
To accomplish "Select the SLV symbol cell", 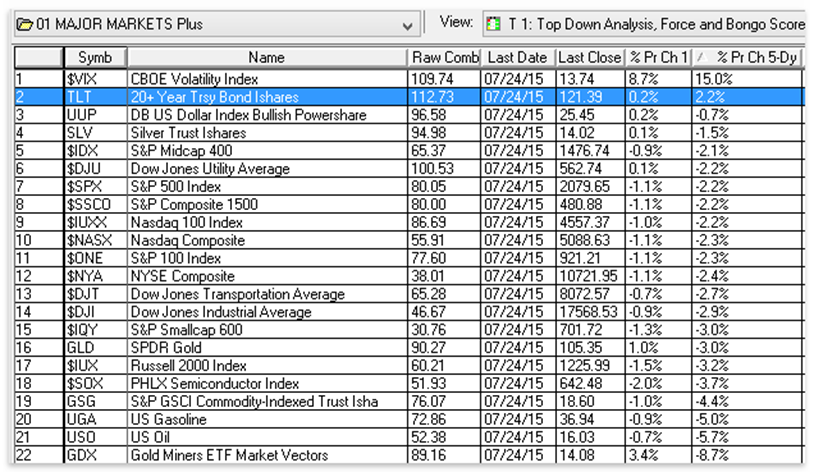I will (96, 133).
